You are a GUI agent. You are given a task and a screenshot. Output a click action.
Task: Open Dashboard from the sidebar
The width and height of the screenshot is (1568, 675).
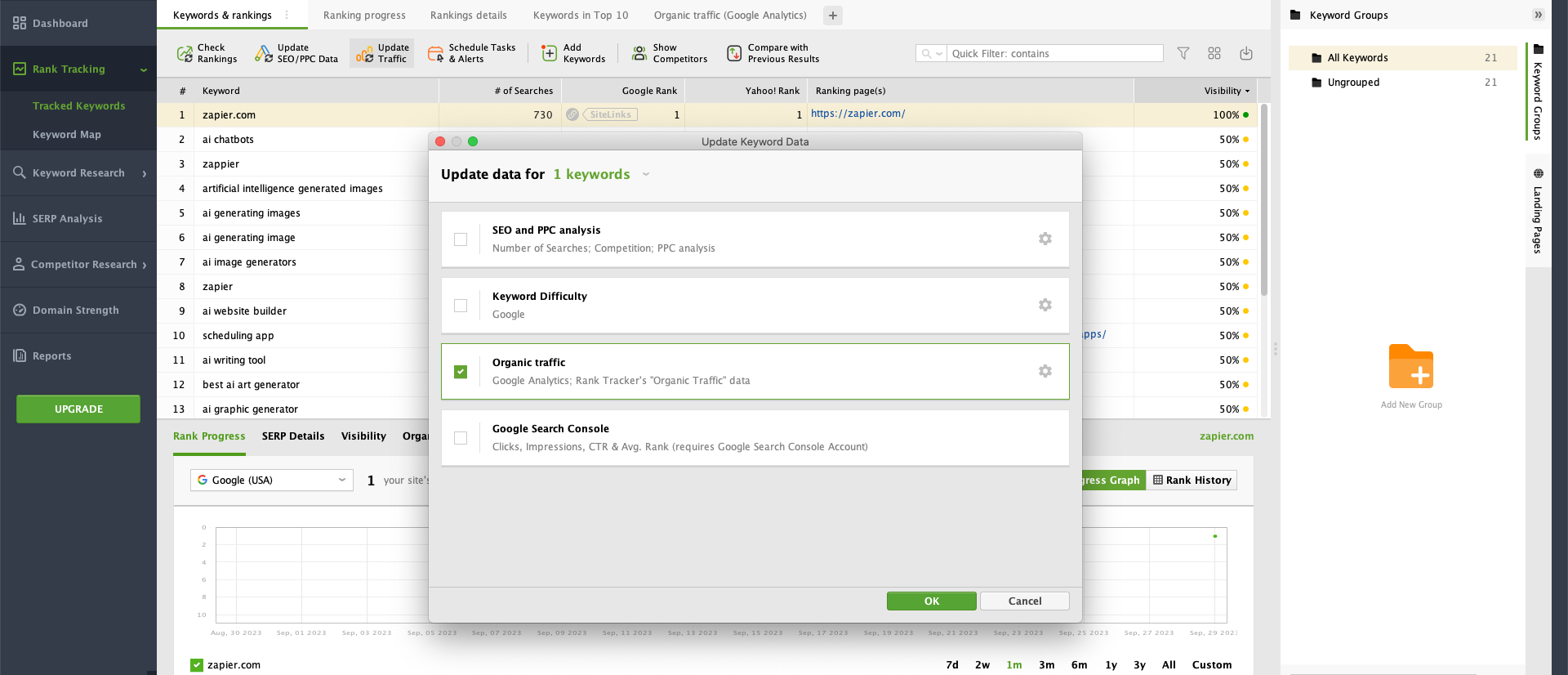pos(78,23)
